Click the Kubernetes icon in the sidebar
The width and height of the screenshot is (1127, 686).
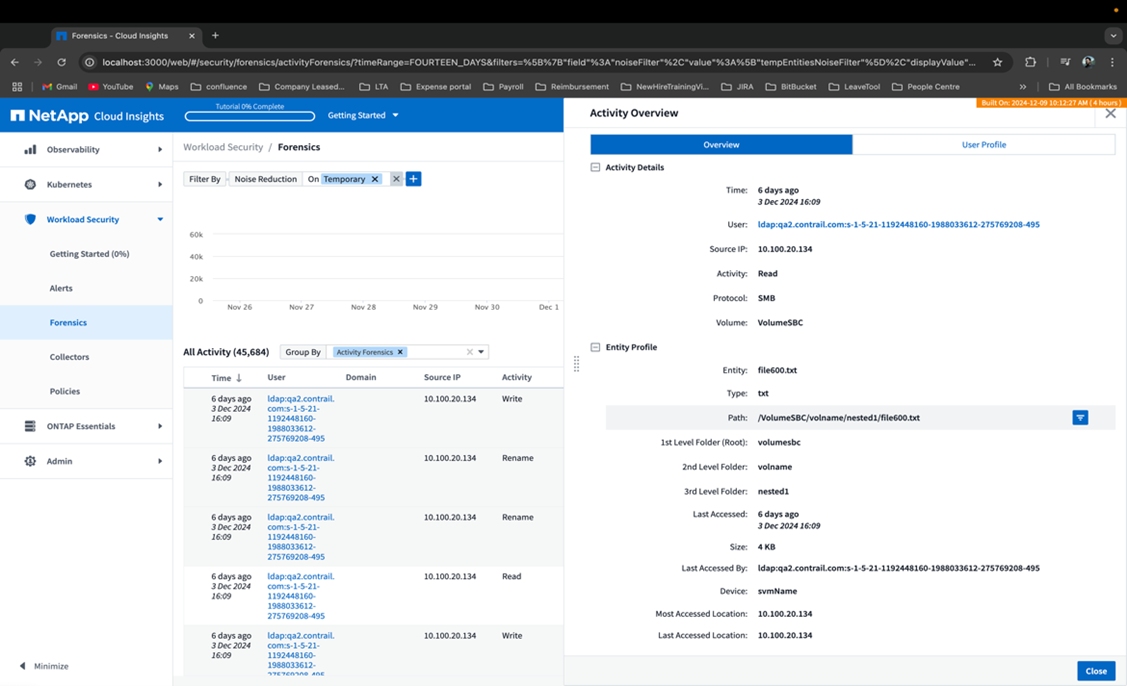point(30,184)
